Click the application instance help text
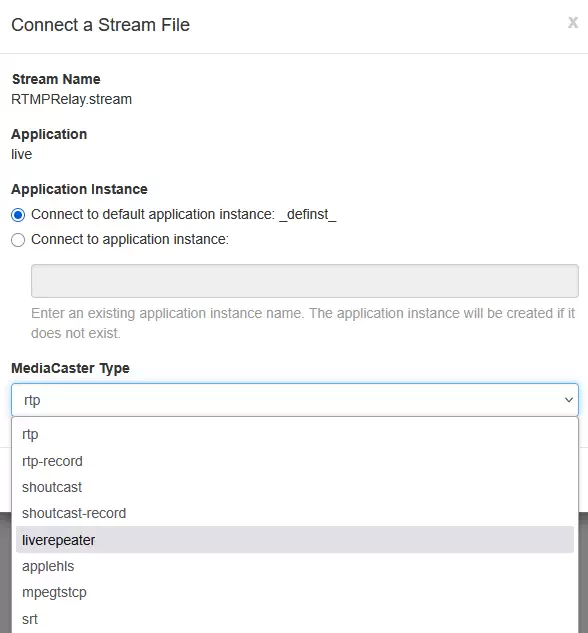 coord(303,323)
